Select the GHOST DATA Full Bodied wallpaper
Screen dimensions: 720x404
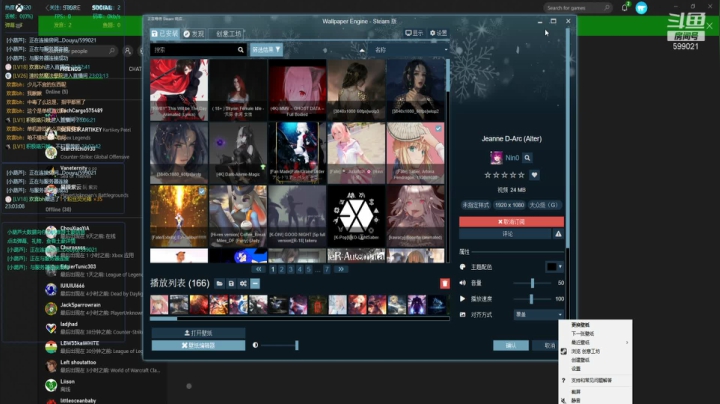(297, 90)
